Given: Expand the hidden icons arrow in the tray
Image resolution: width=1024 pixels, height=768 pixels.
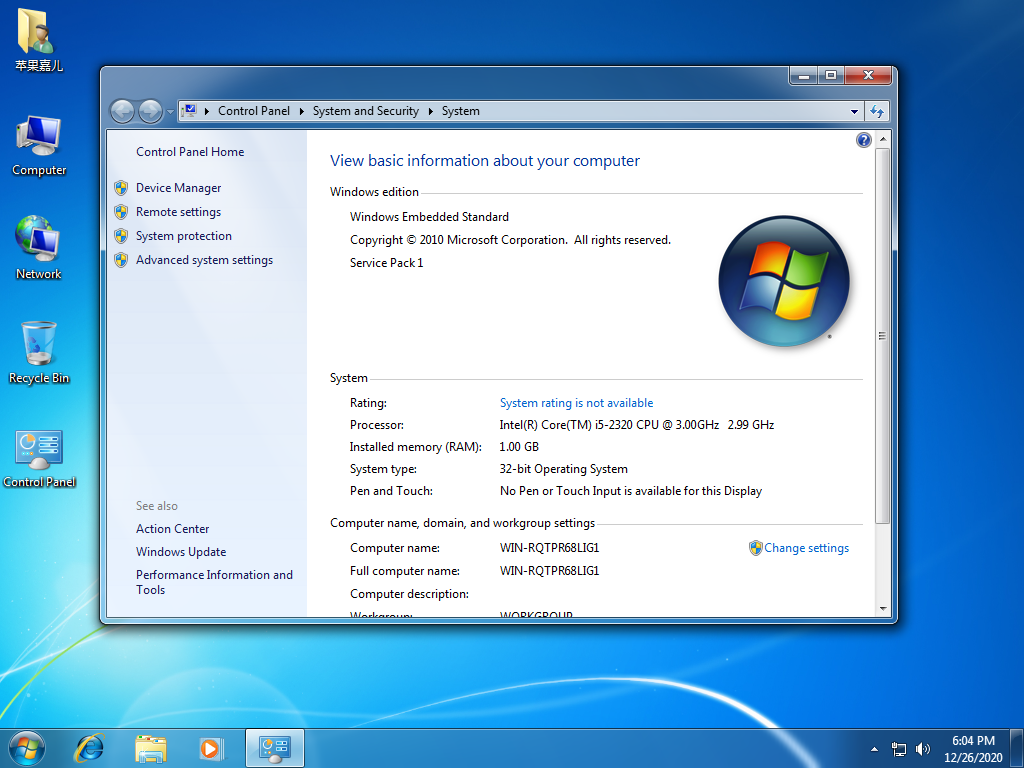Looking at the screenshot, I should [x=874, y=748].
